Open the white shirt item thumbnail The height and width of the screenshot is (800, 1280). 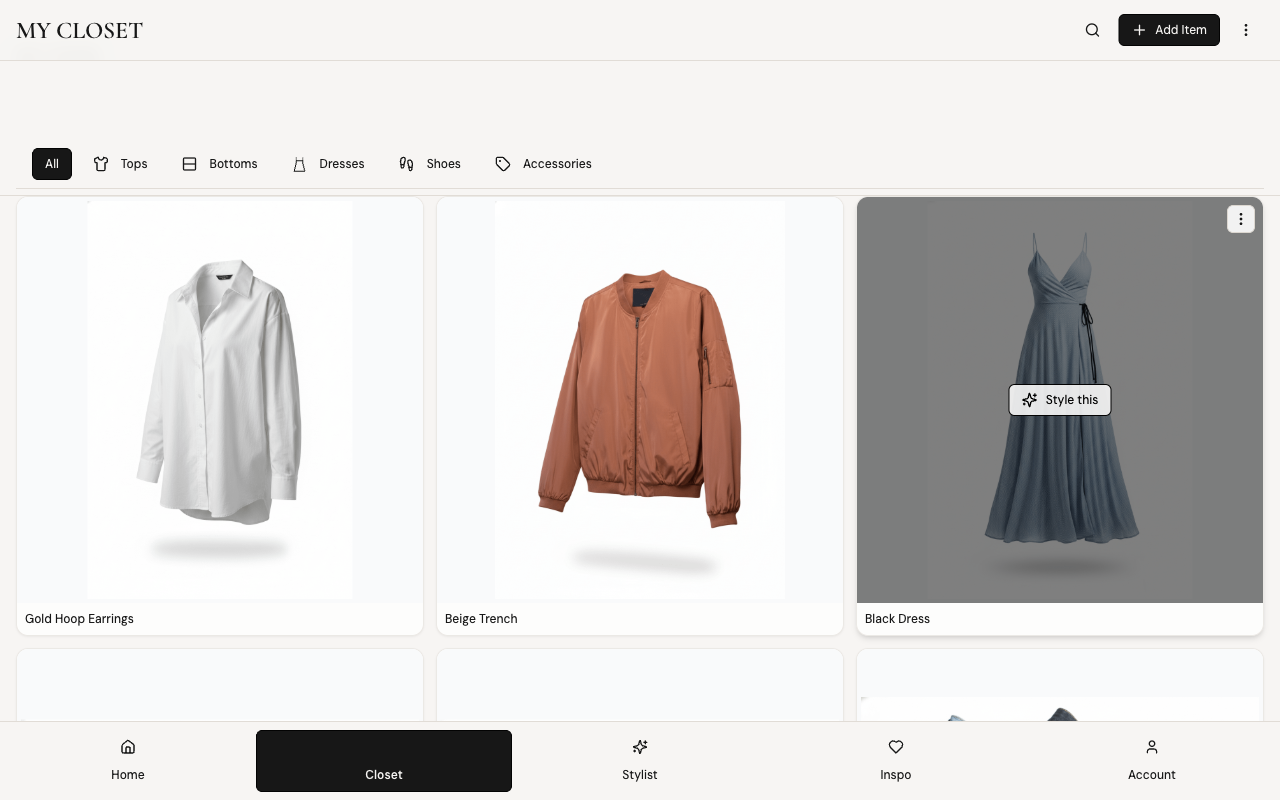[220, 400]
